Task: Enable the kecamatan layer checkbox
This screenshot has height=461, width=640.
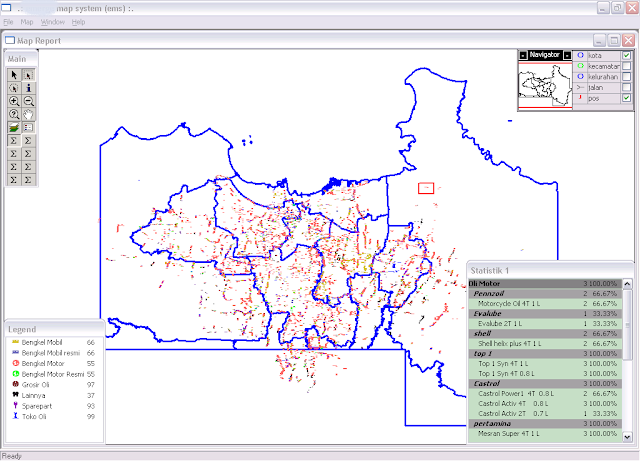Action: point(626,65)
